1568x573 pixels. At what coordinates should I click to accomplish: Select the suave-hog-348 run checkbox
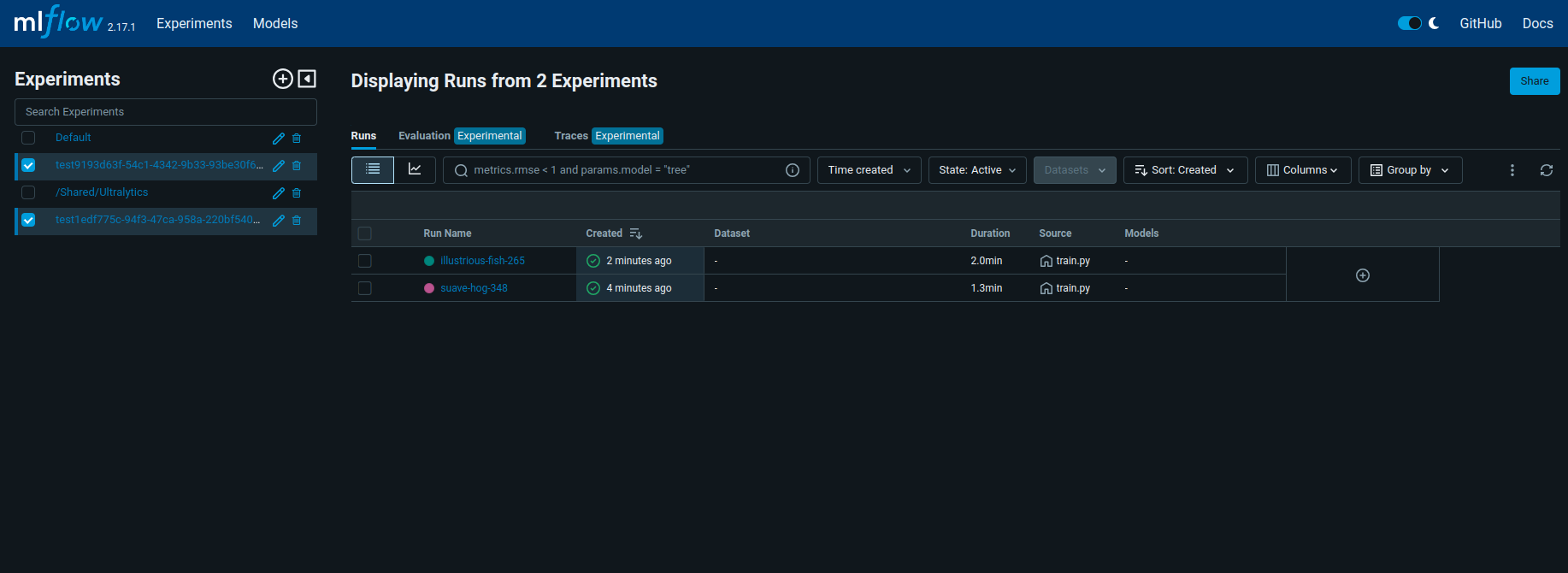click(x=365, y=288)
